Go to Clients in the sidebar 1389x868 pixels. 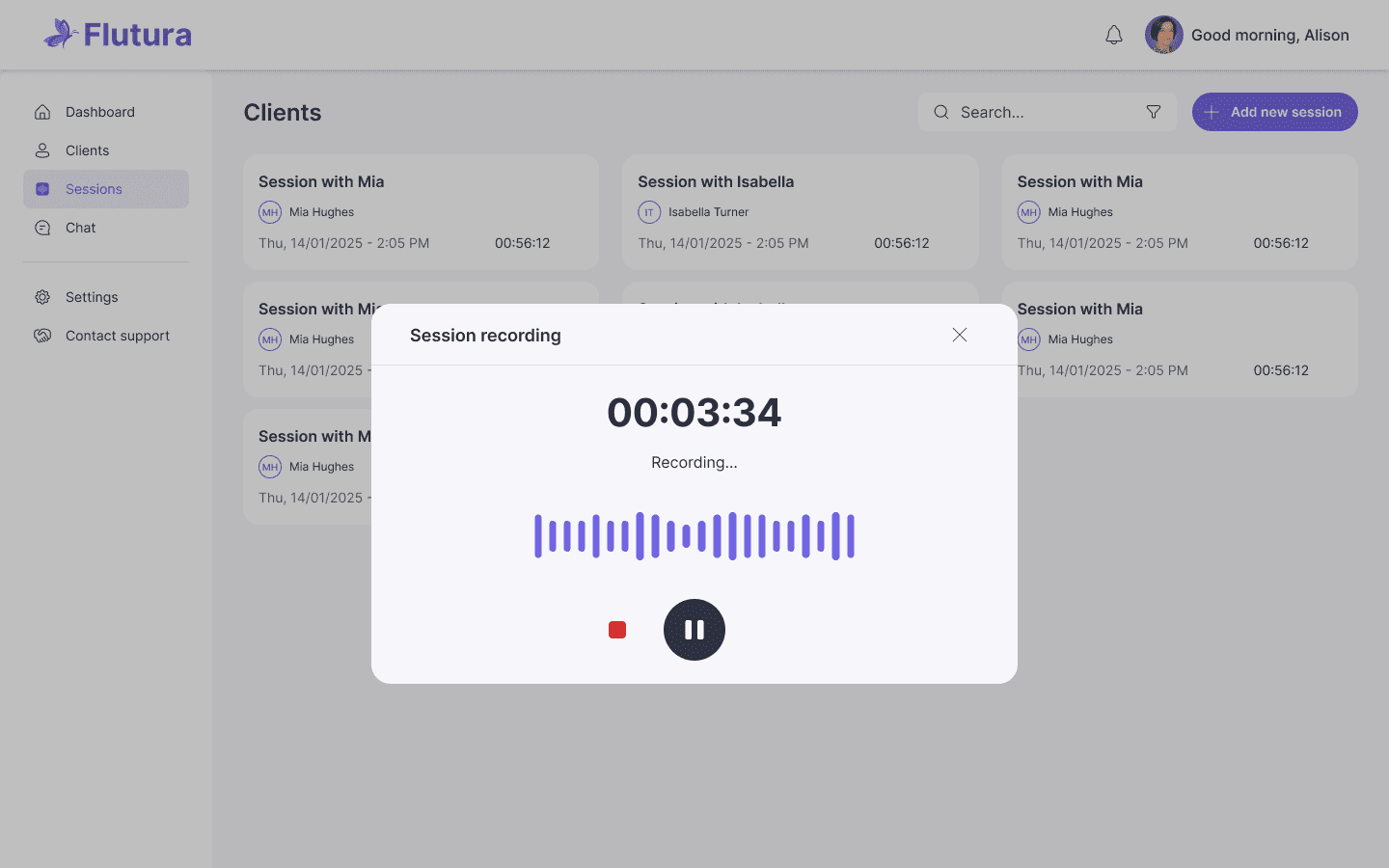tap(106, 150)
